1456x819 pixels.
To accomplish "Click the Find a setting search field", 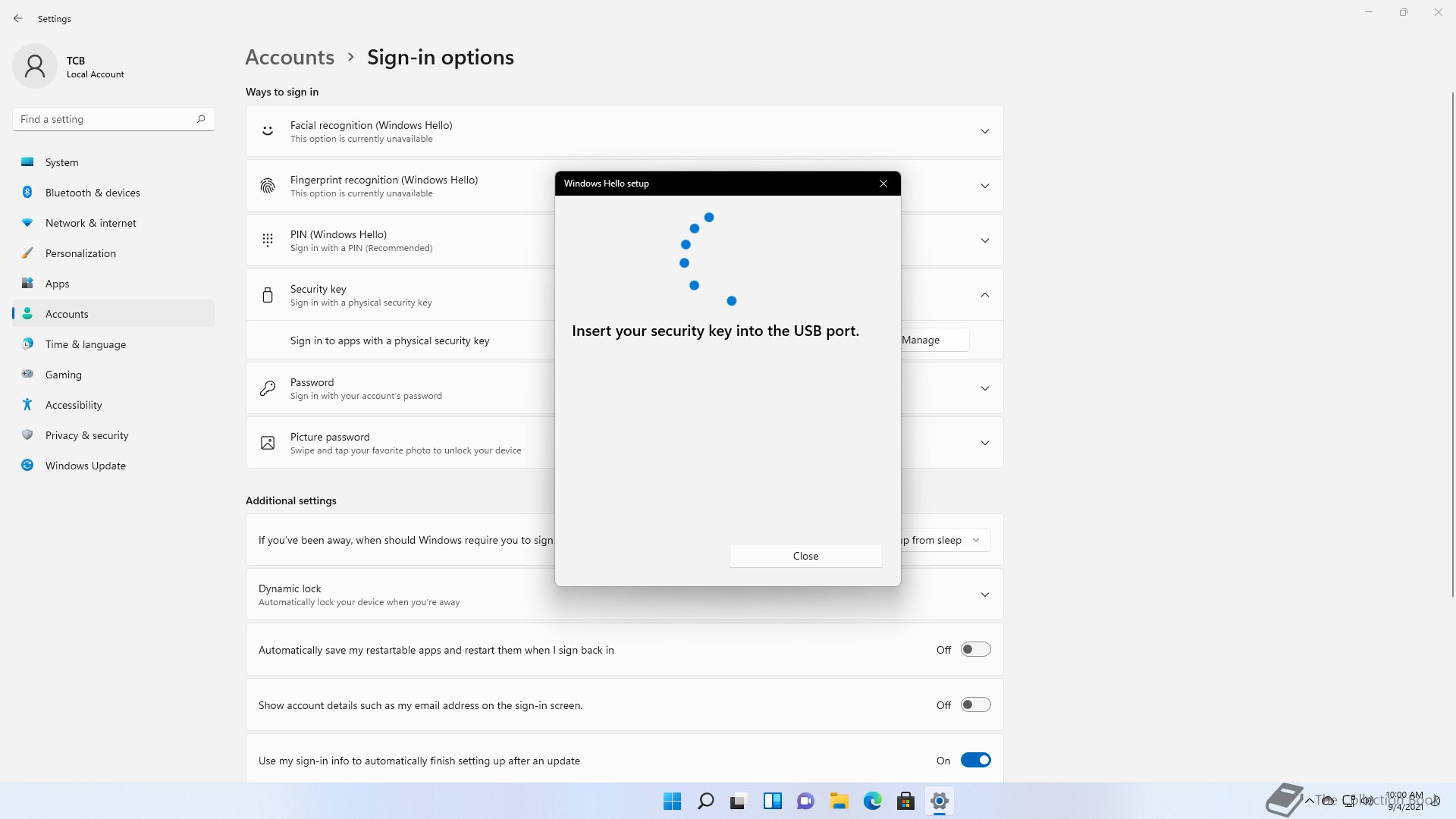I will tap(114, 119).
